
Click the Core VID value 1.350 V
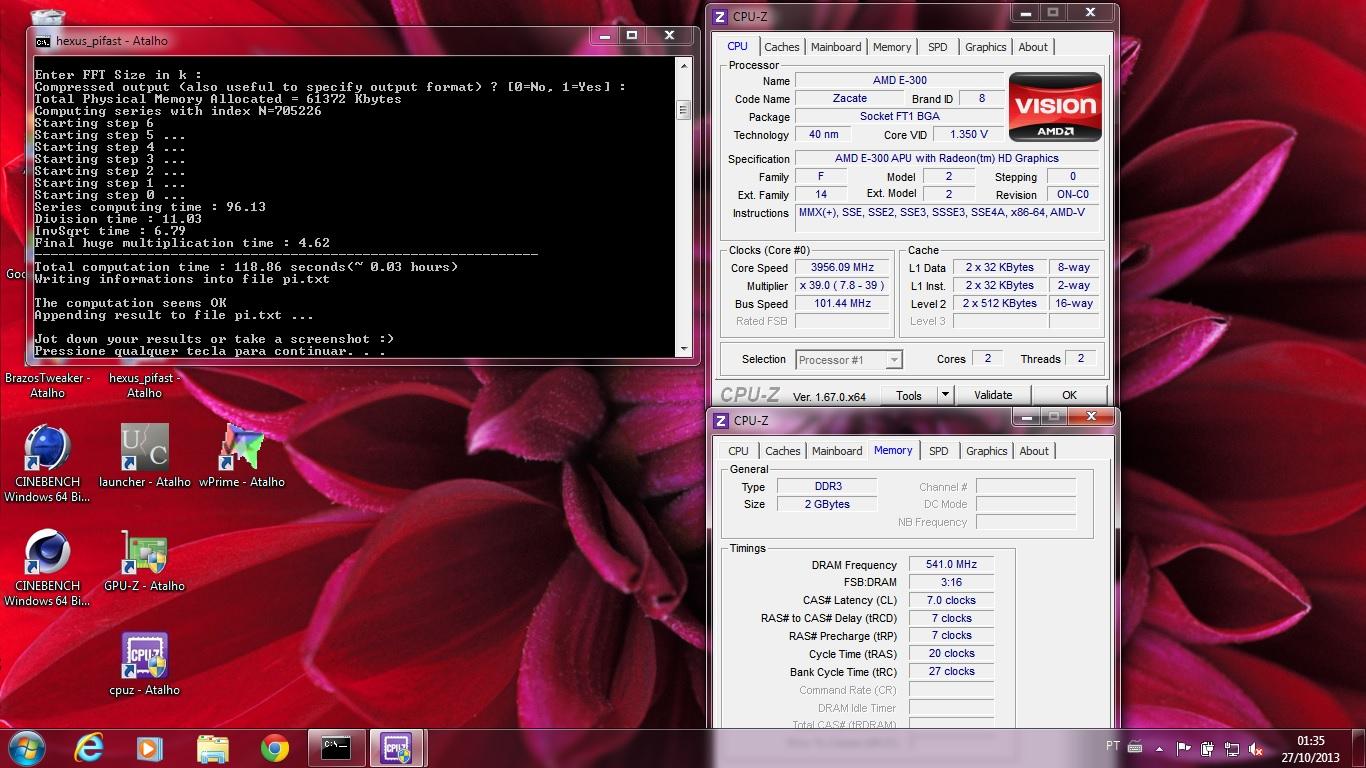(x=968, y=134)
